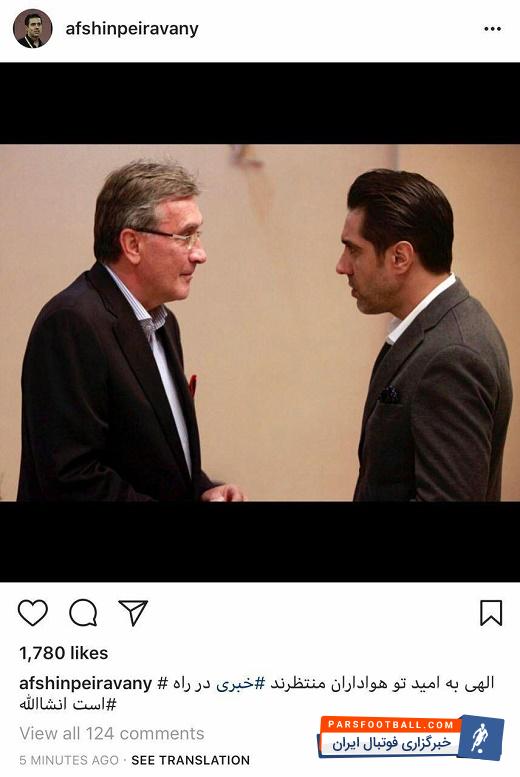Tap the heart like icon
Screen dimensions: 520x777
click(x=33, y=612)
